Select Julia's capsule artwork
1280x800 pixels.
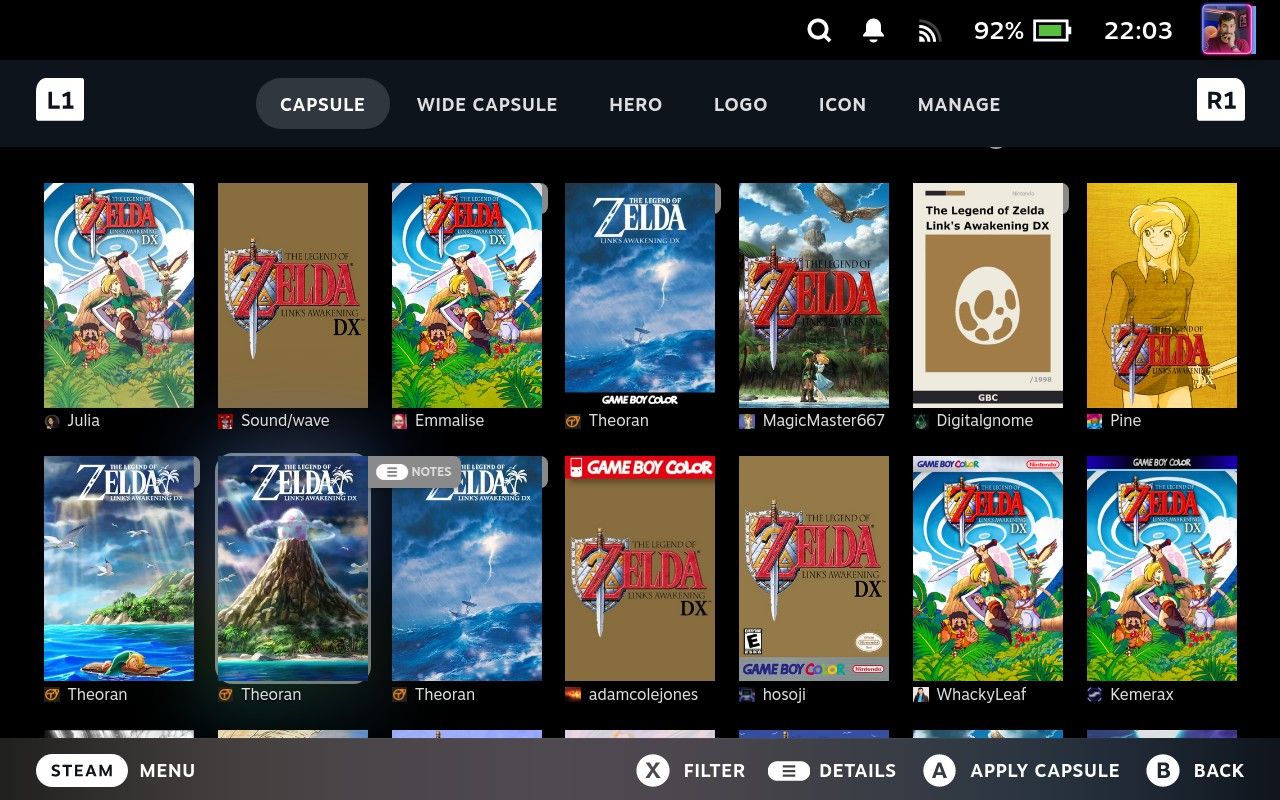(119, 295)
